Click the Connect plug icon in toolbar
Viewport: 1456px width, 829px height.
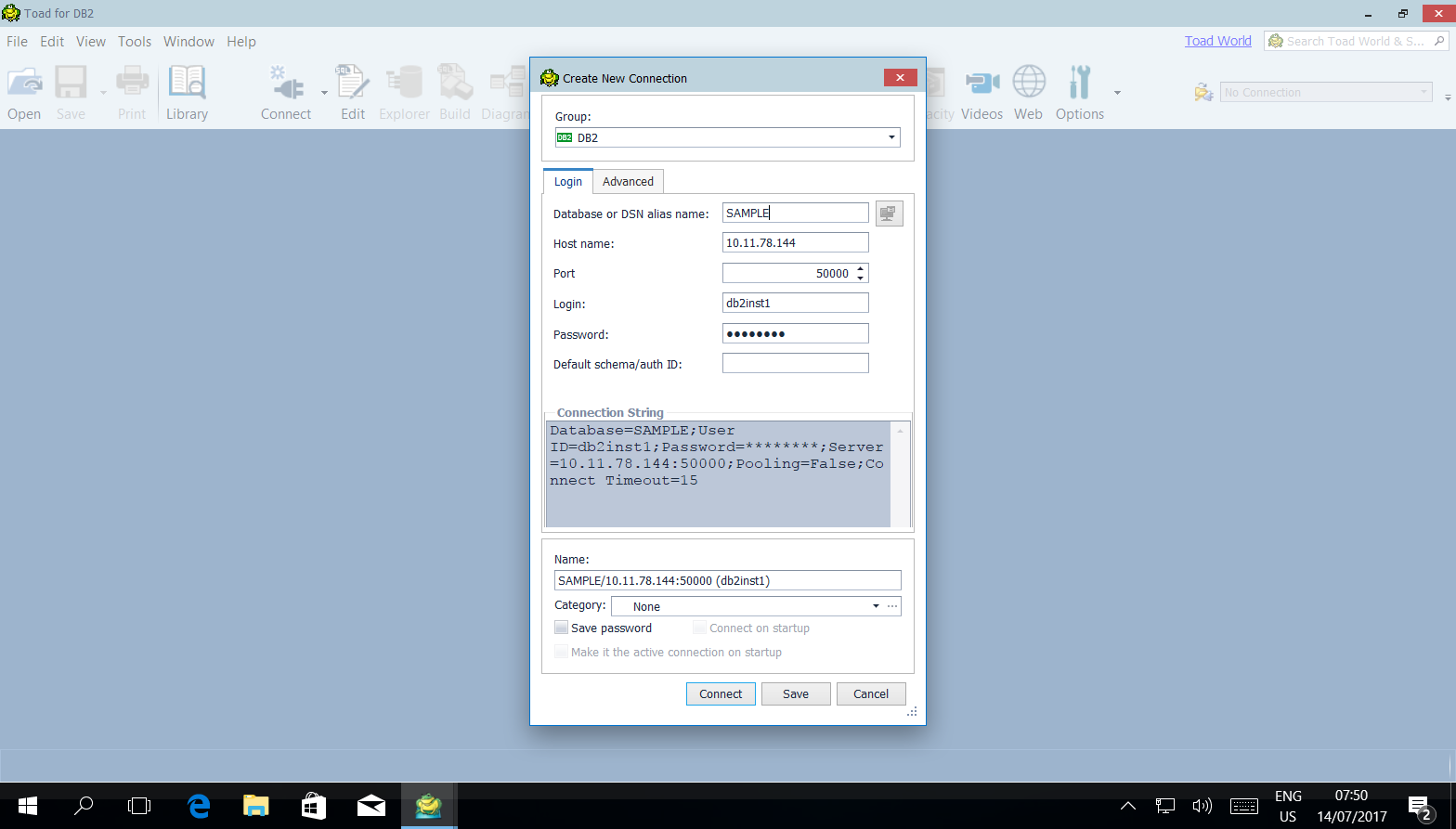click(286, 93)
